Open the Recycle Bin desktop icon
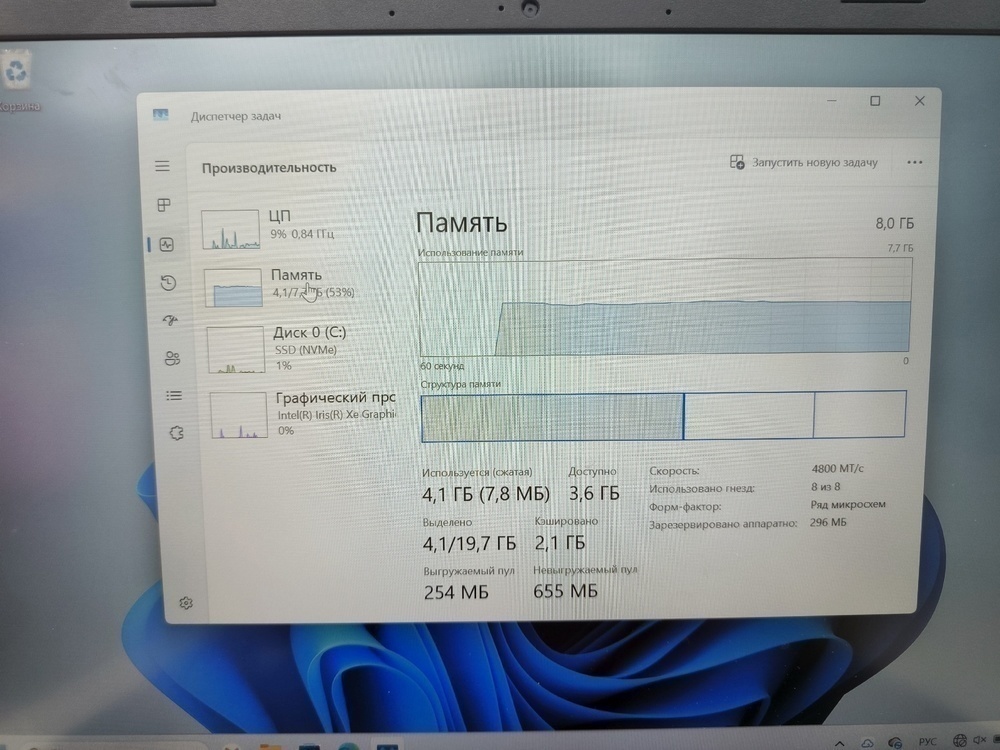The image size is (1000, 750). coord(17,72)
